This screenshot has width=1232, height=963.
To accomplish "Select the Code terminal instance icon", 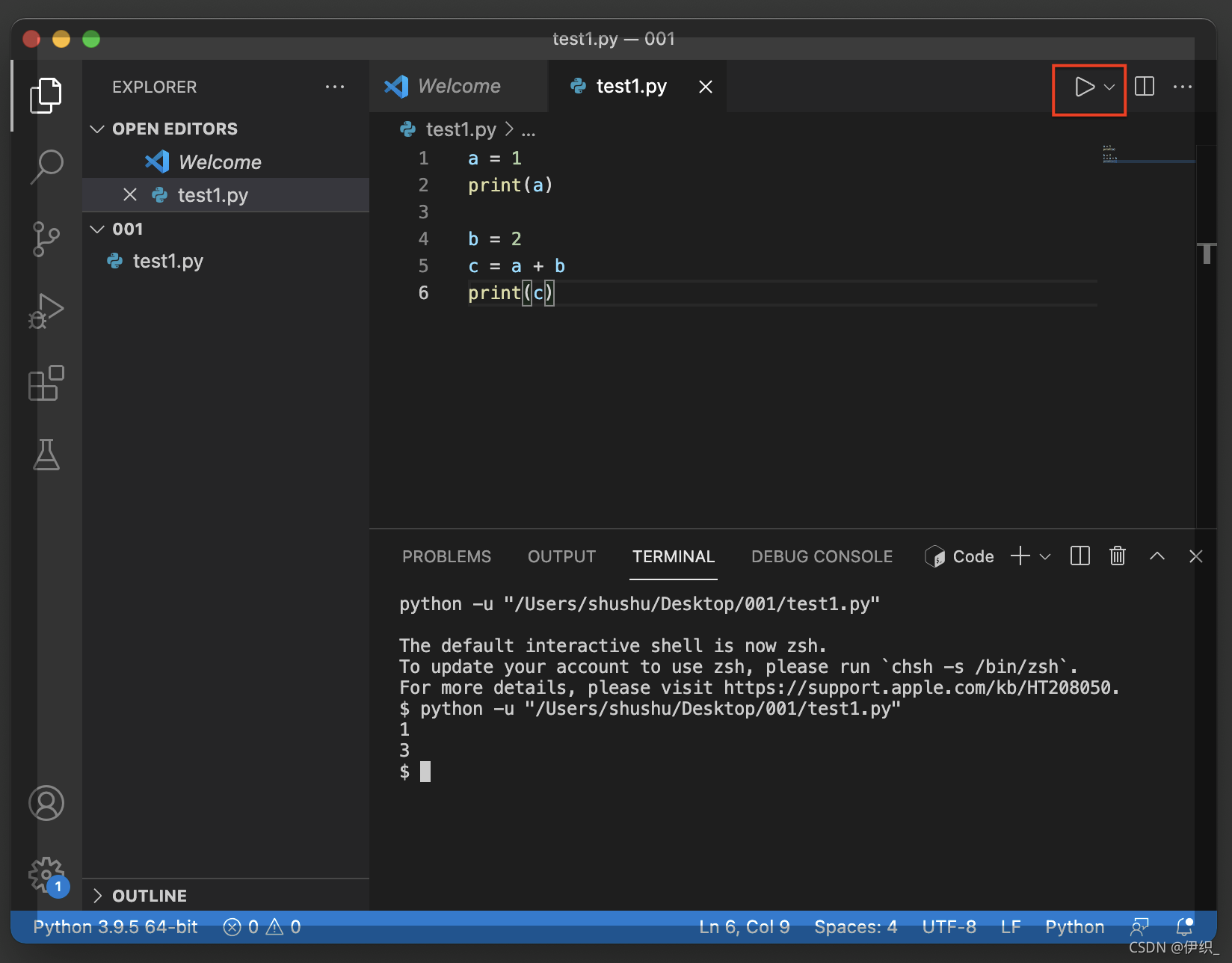I will click(935, 556).
